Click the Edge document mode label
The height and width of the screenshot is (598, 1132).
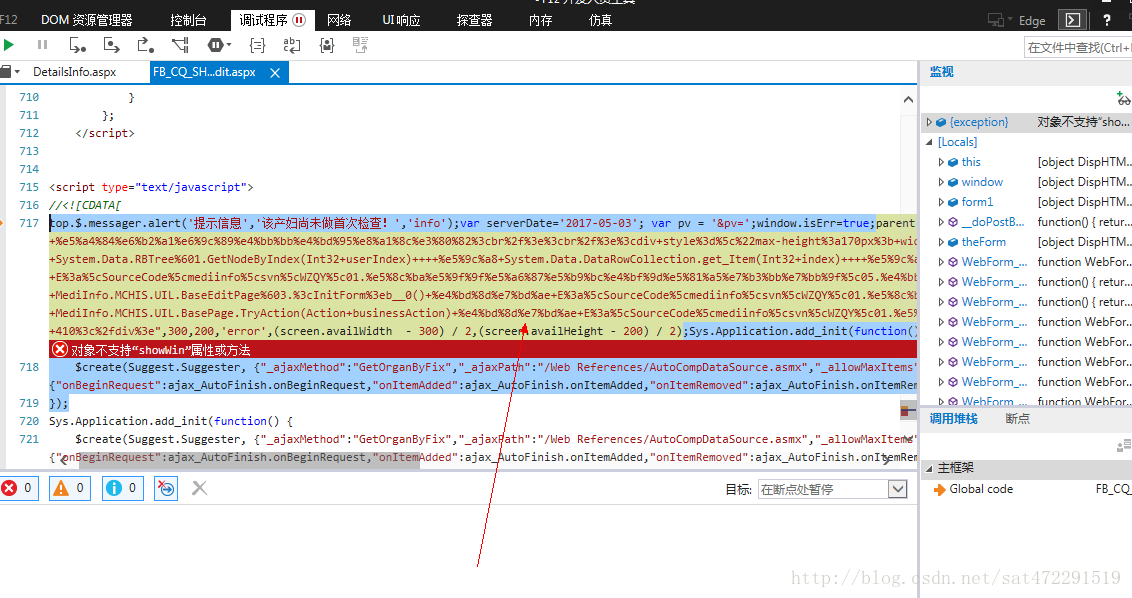coord(1032,21)
